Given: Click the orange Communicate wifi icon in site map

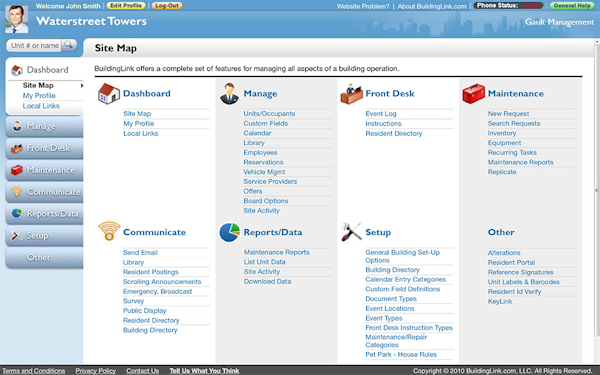Looking at the screenshot, I should click(x=109, y=231).
